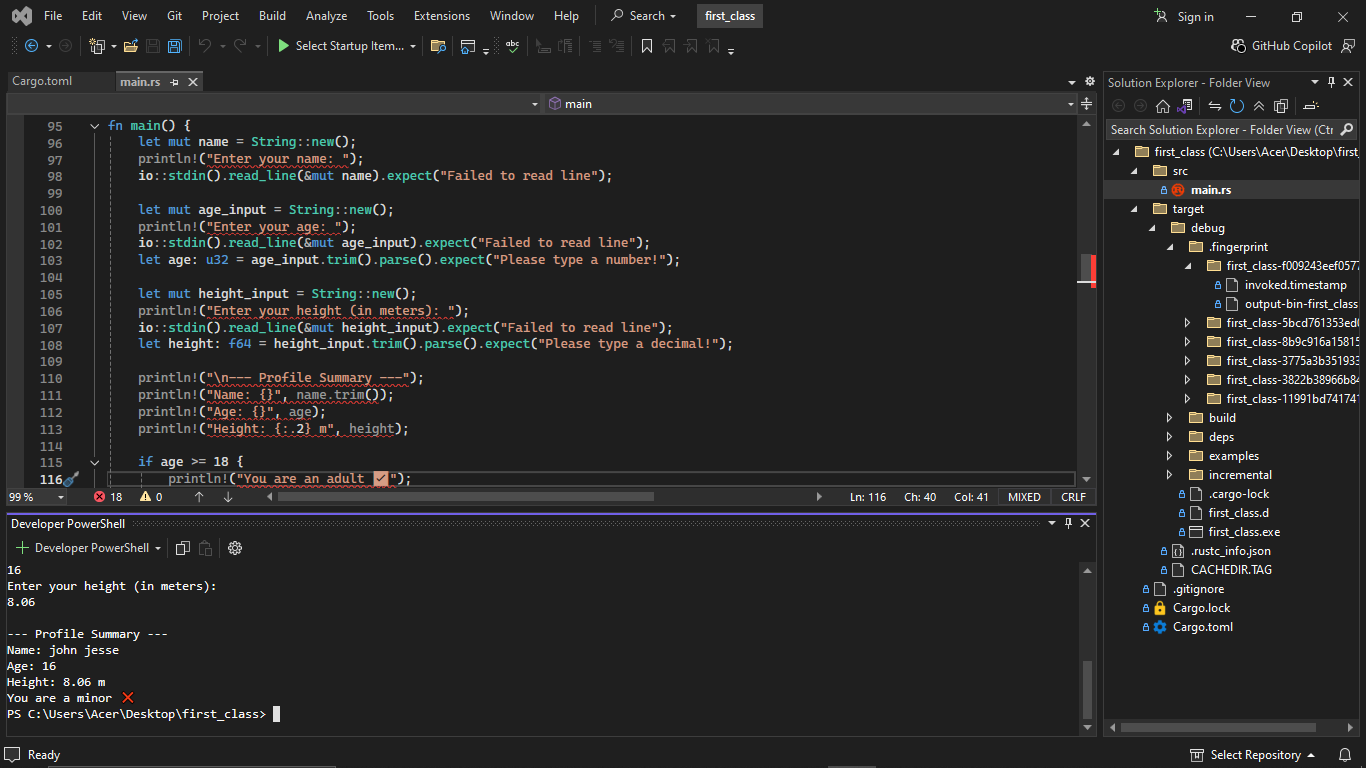Pin the main.rs tab
Image resolution: width=1366 pixels, height=768 pixels.
pos(174,82)
